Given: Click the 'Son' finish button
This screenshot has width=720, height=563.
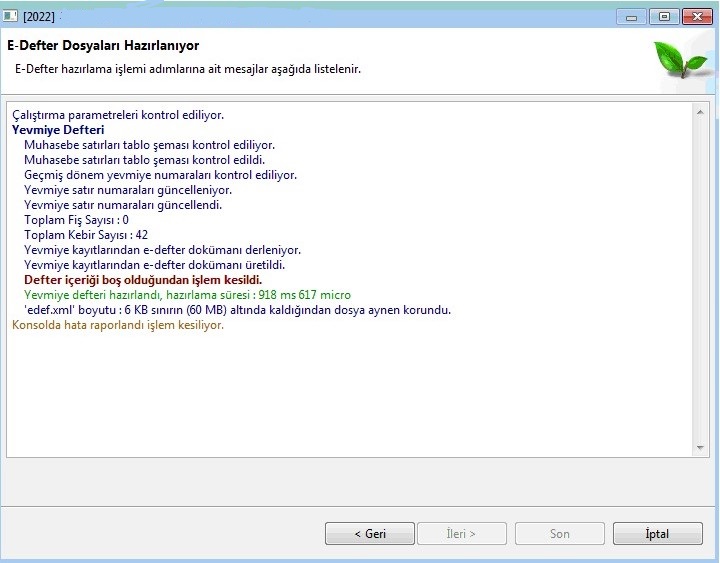Looking at the screenshot, I should pos(560,534).
